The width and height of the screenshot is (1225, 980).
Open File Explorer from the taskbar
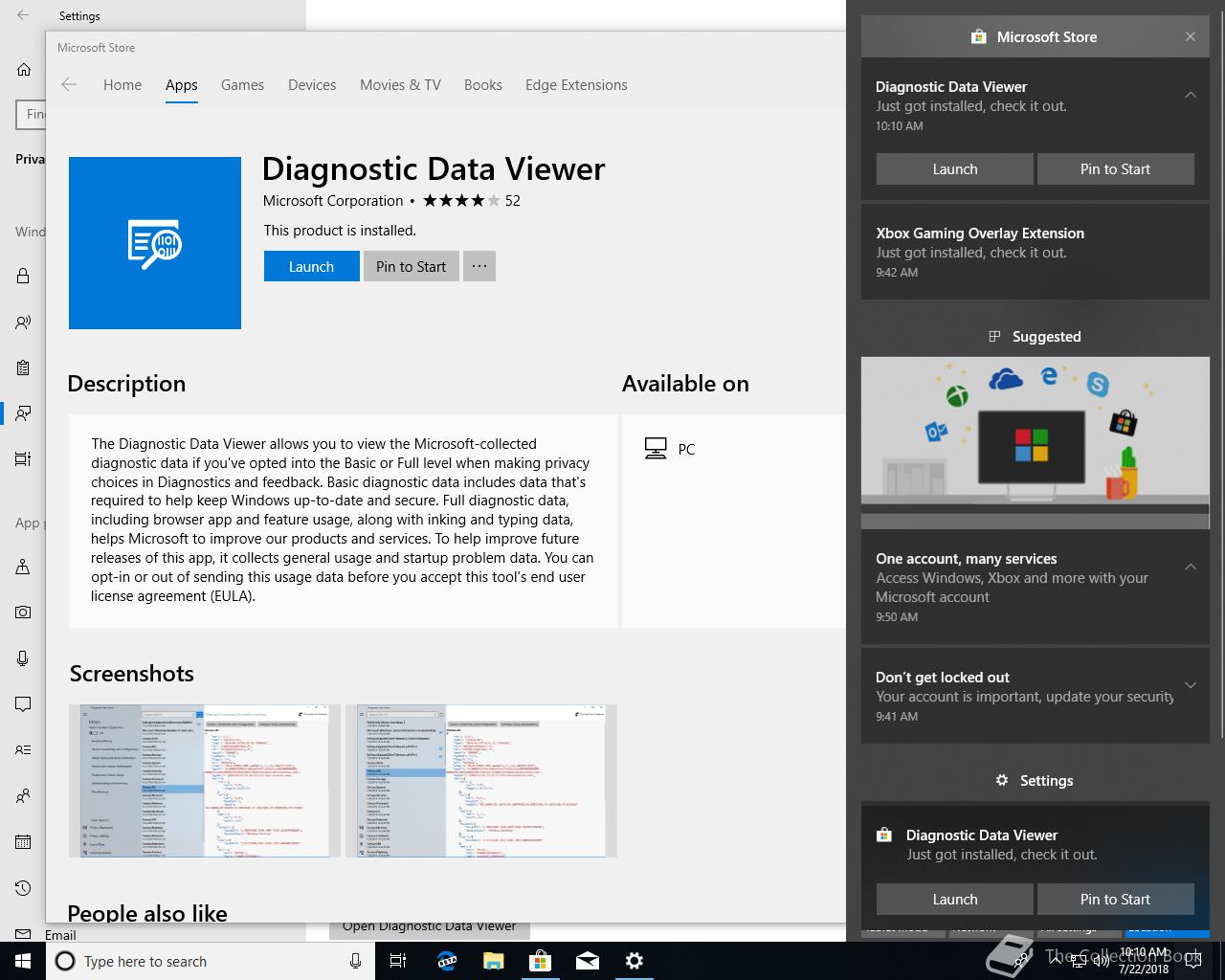[x=493, y=961]
